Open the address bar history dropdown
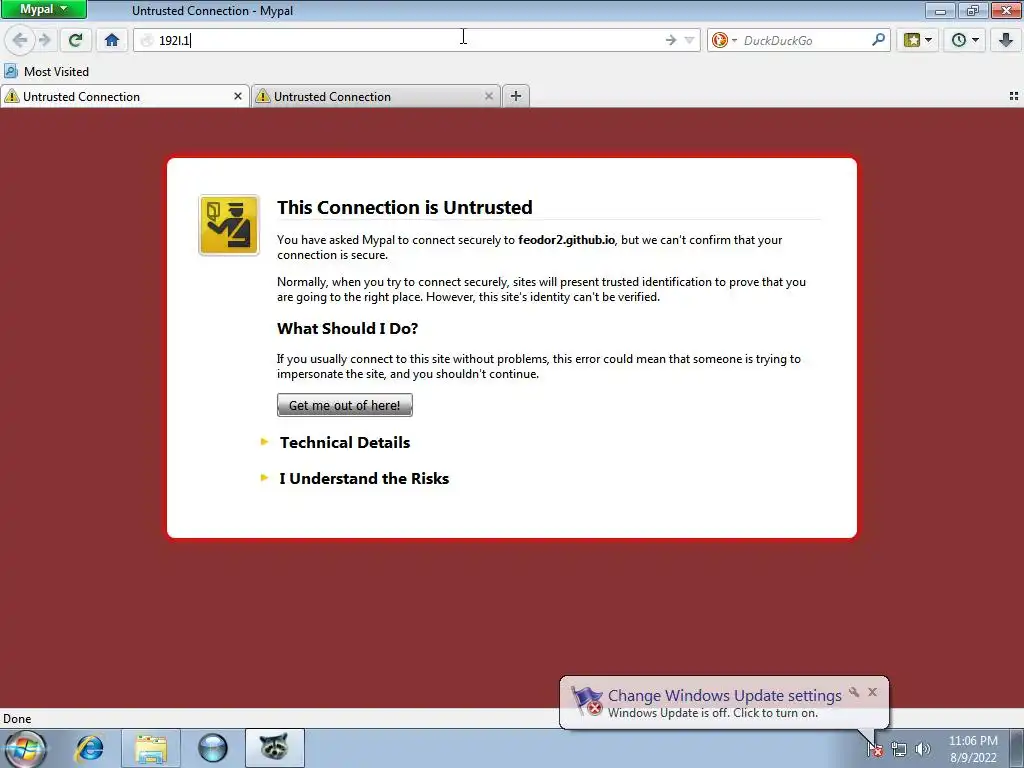Image resolution: width=1024 pixels, height=768 pixels. pos(690,40)
